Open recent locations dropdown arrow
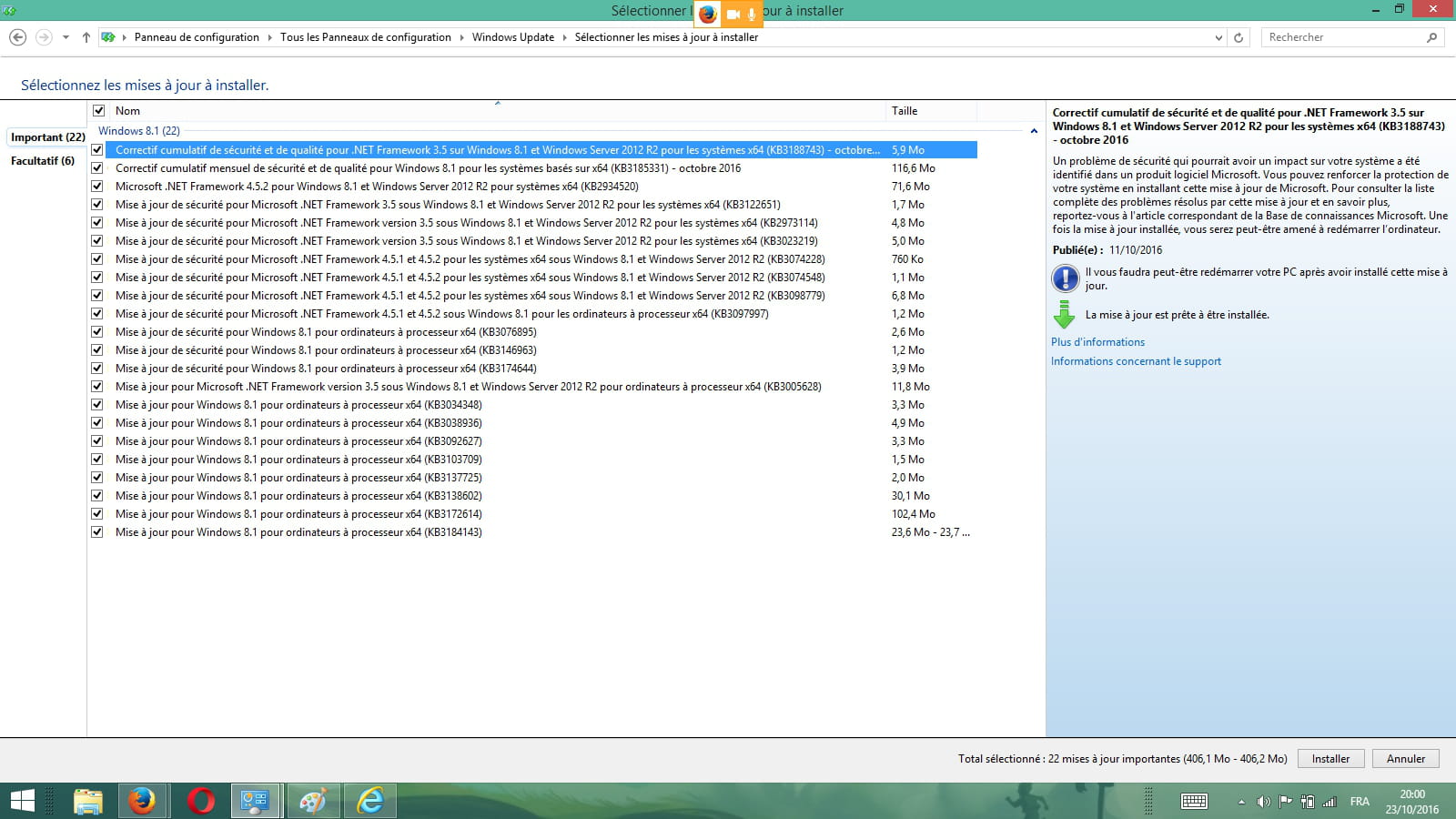 click(x=66, y=37)
